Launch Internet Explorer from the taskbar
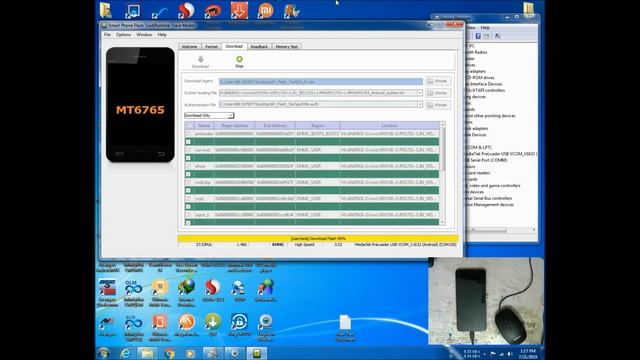640x360 pixels. [x=125, y=353]
